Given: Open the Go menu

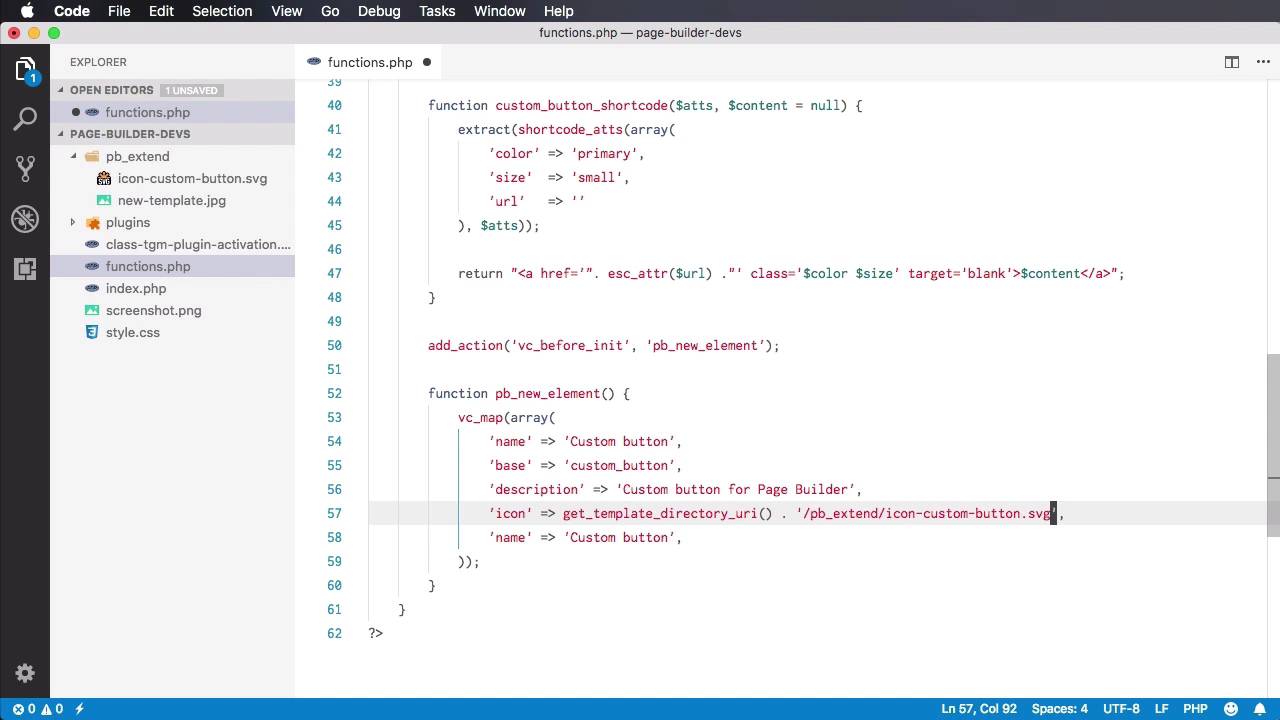Looking at the screenshot, I should (330, 11).
